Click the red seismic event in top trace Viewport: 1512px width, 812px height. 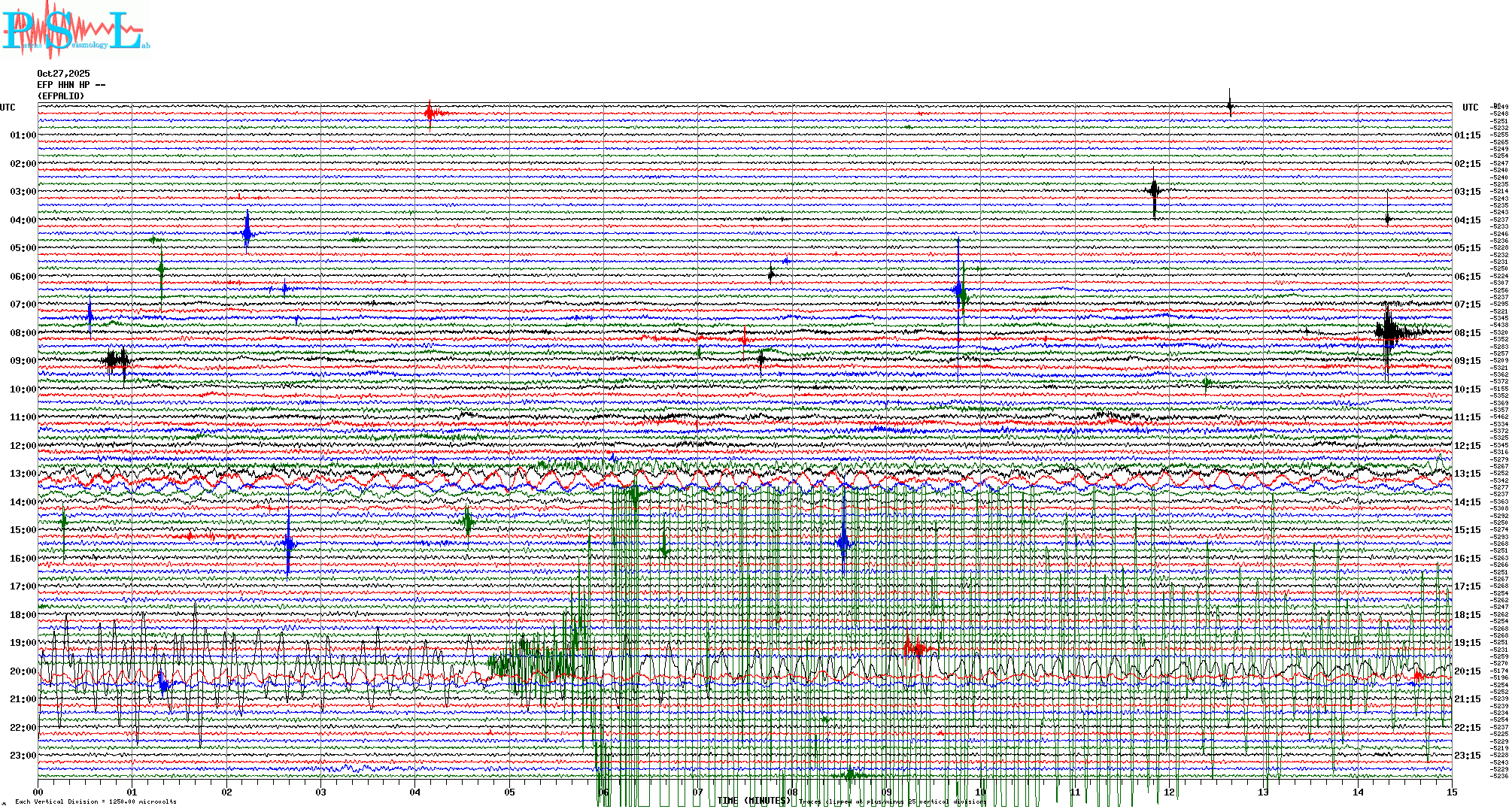[430, 114]
